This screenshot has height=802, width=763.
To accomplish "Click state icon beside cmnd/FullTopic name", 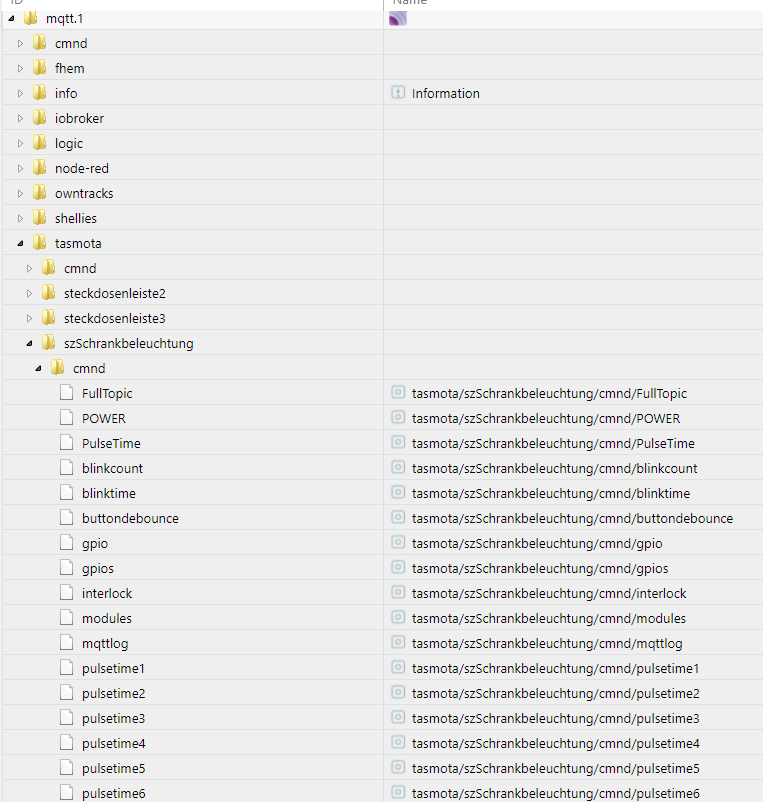I will coord(398,393).
